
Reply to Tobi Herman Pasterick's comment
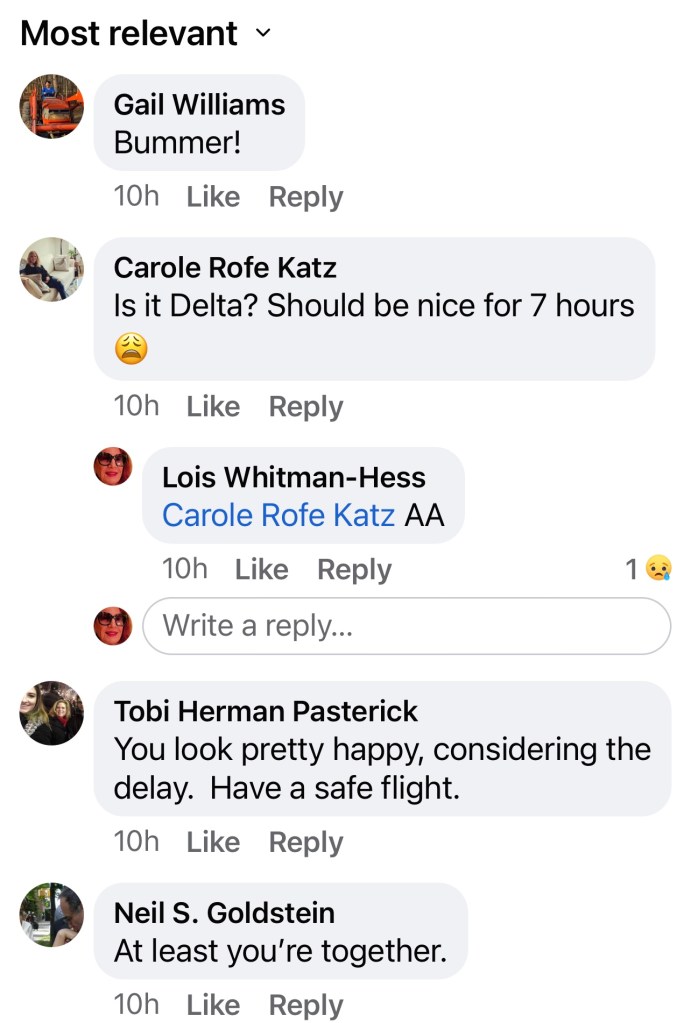tap(306, 842)
